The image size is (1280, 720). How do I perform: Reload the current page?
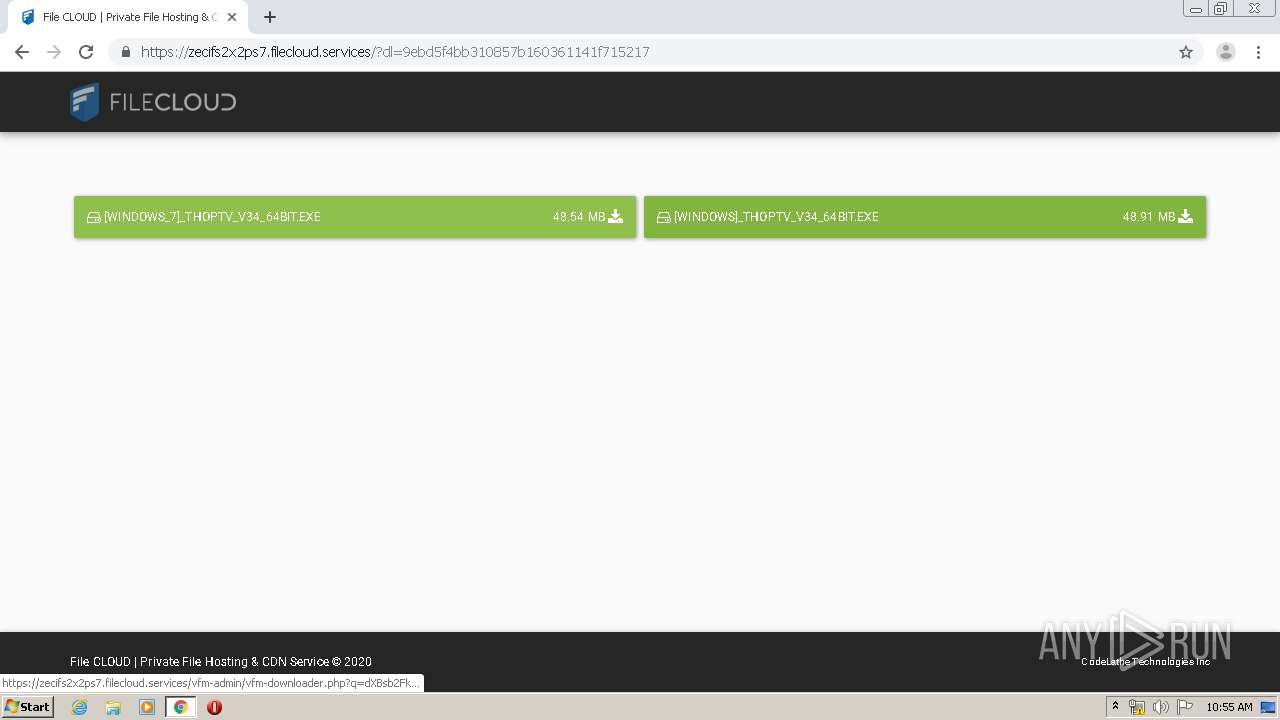(x=86, y=52)
